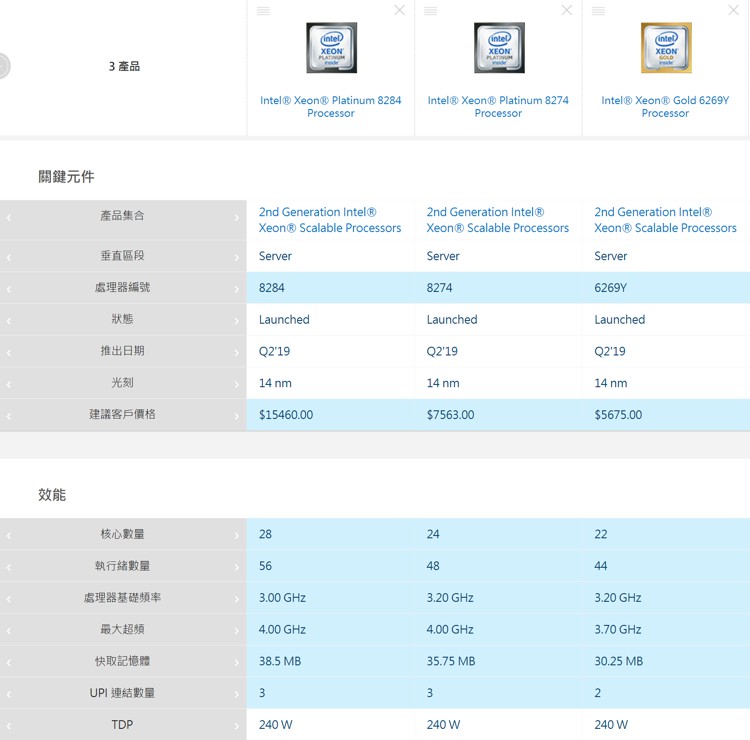Open 6269Y's 2nd Generation Xeon Scalable link
This screenshot has height=740, width=750.
(x=665, y=220)
